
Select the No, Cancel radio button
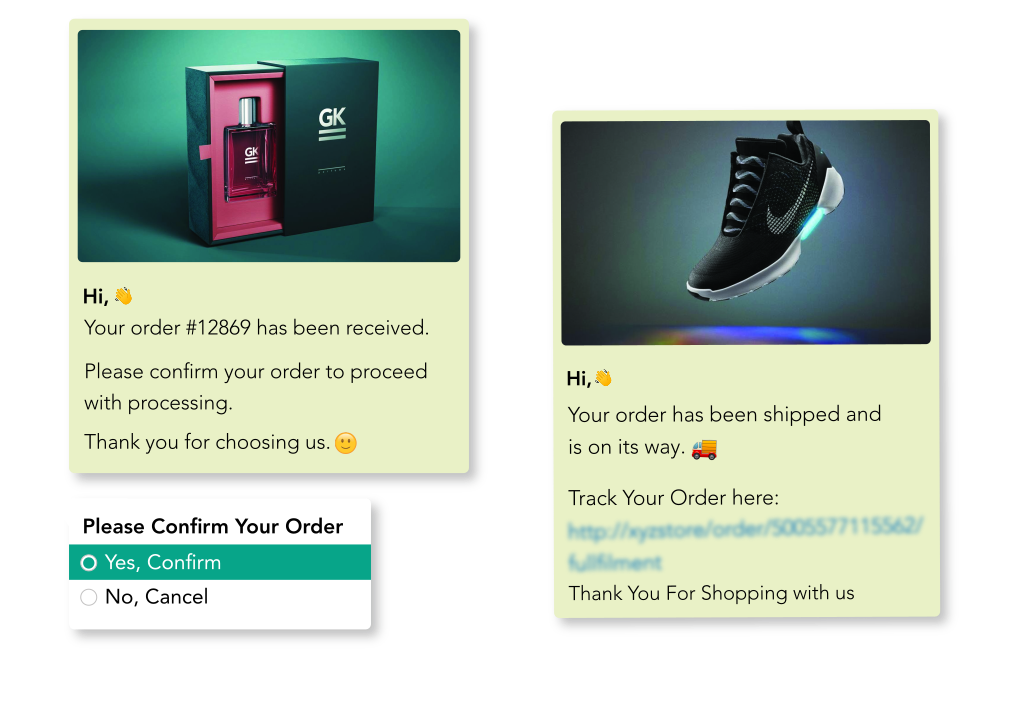(88, 597)
